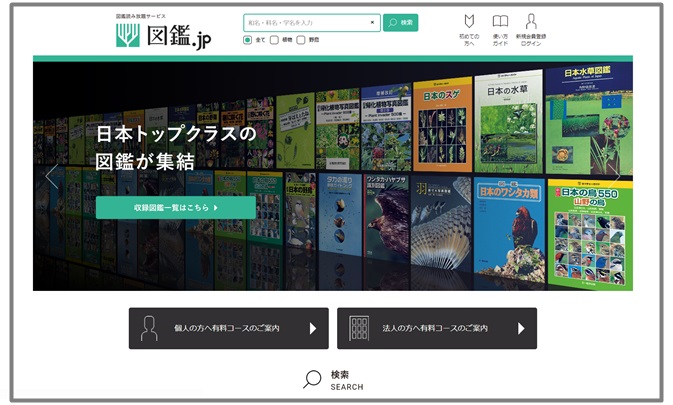
Task: Click the 検索 SEARCH section heading
Action: pos(347,380)
